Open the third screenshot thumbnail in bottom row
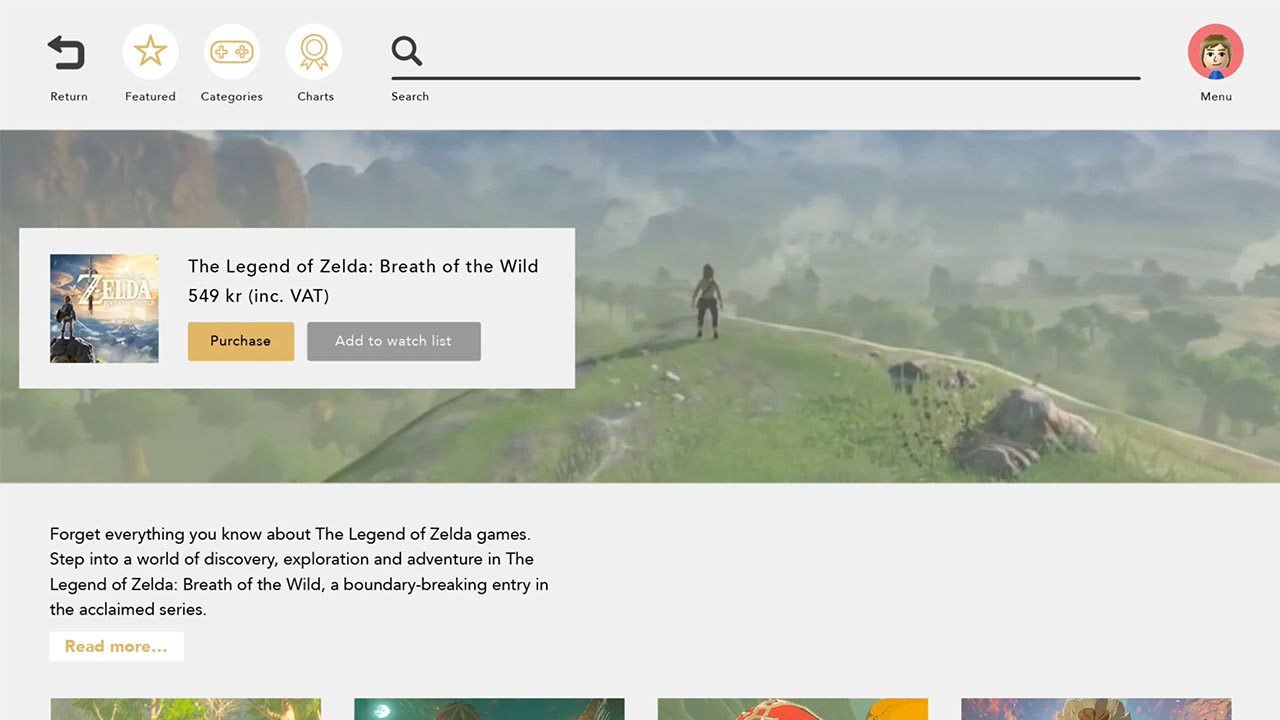The image size is (1280, 720). pyautogui.click(x=793, y=709)
